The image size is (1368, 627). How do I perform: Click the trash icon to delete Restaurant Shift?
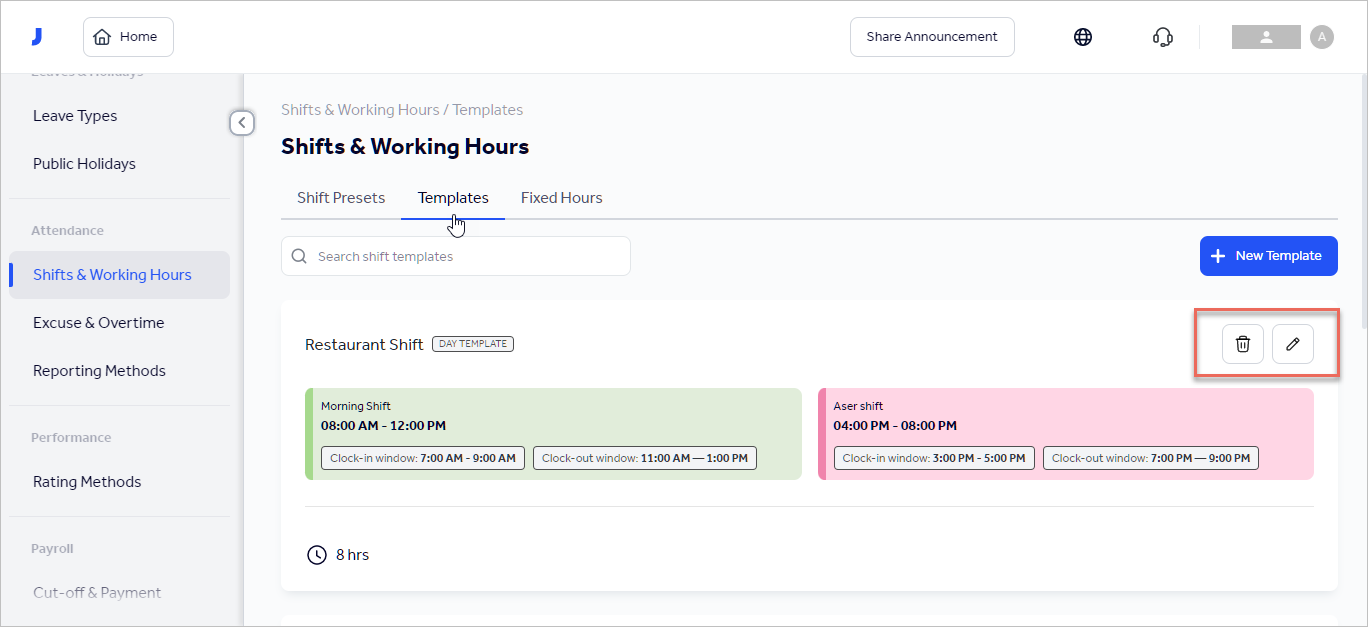point(1242,344)
